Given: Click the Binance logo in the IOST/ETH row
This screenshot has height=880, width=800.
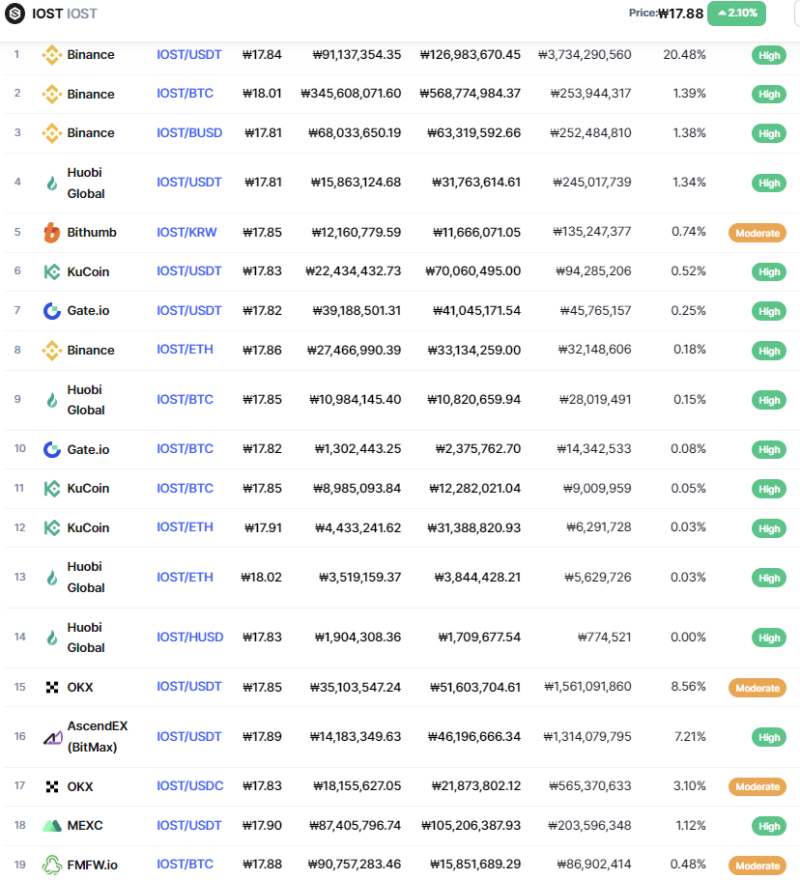Looking at the screenshot, I should point(52,350).
